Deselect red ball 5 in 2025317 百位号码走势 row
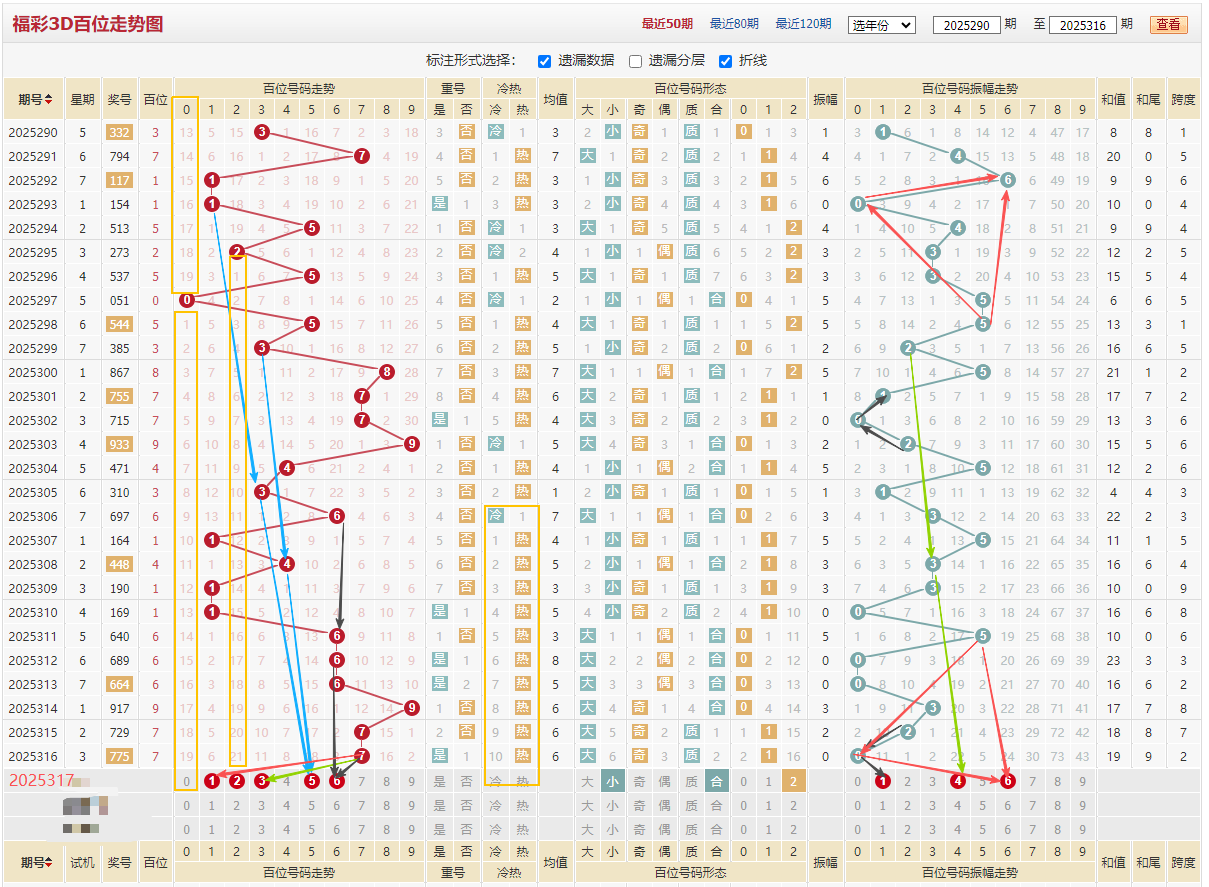 pyautogui.click(x=312, y=781)
